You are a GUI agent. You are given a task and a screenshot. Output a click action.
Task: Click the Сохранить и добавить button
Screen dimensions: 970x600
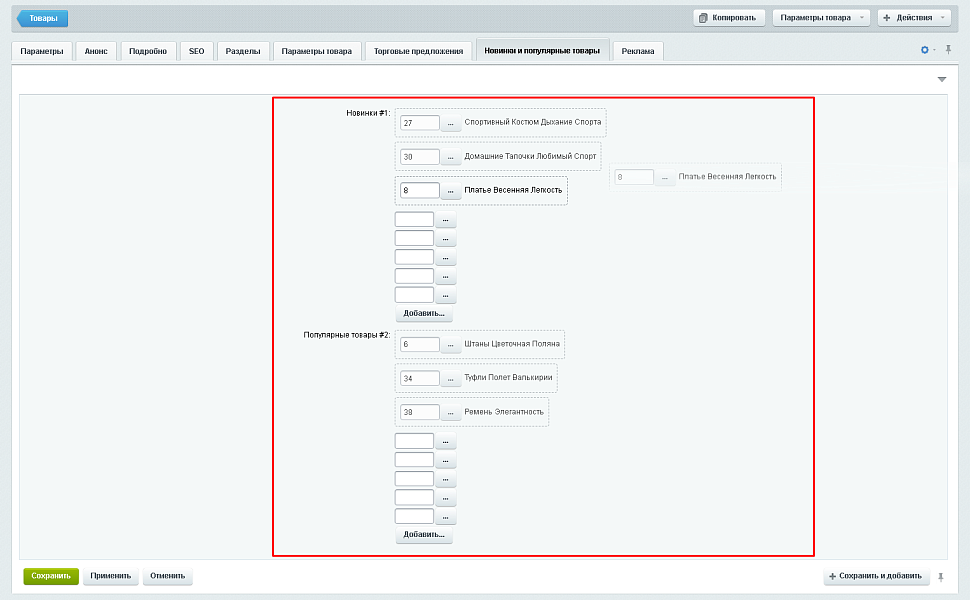876,577
